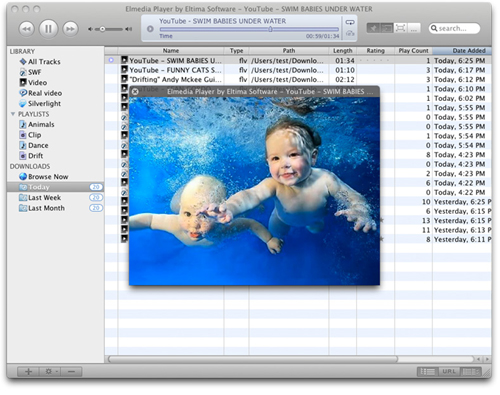Image resolution: width=500 pixels, height=395 pixels.
Task: Click the fullscreen view toolbar icon
Action: coord(400,28)
